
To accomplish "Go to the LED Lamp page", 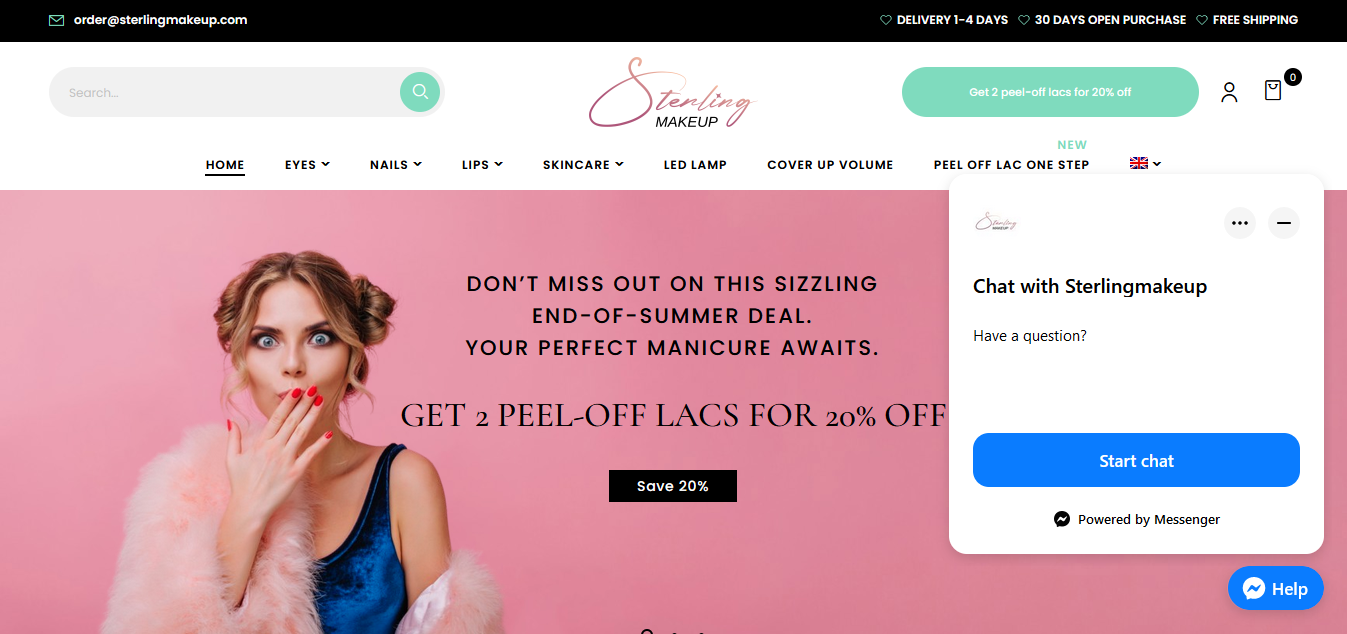I will click(x=695, y=165).
